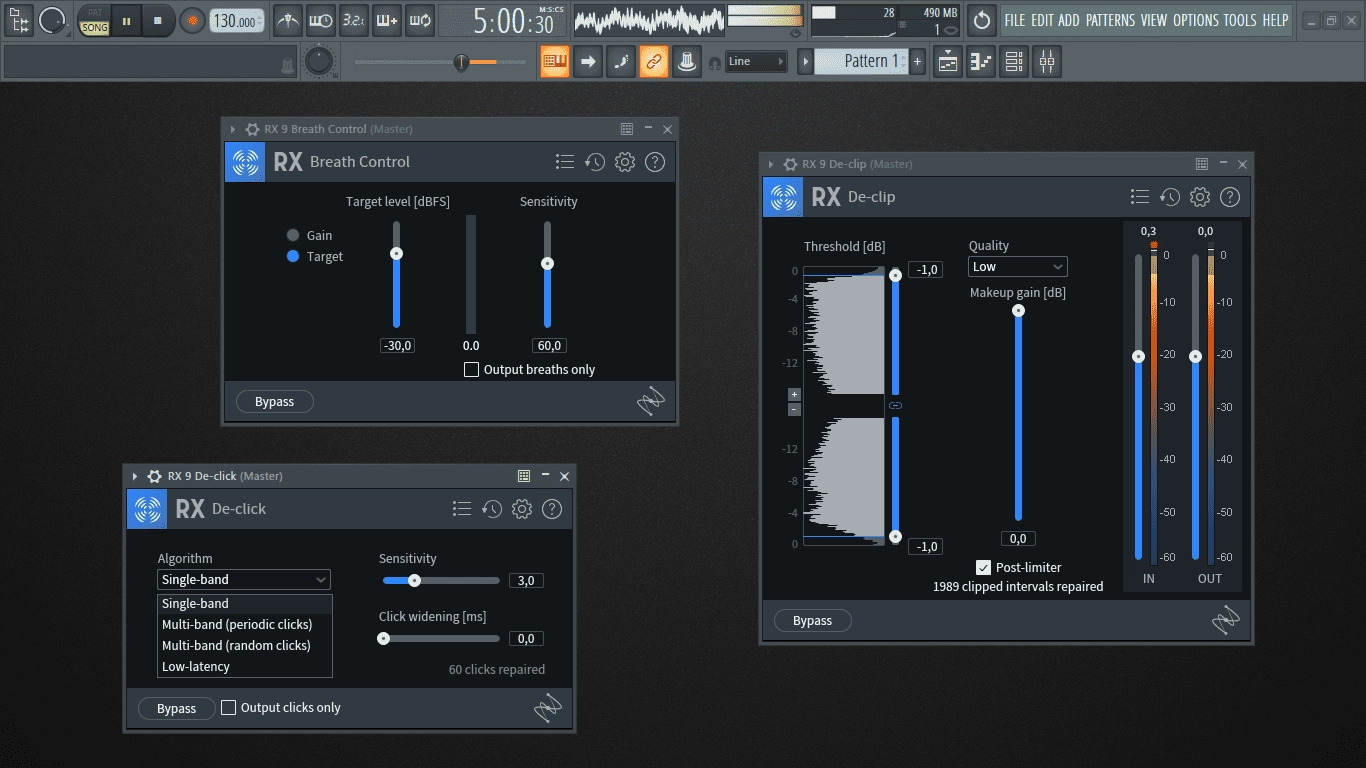The image size is (1366, 768).
Task: Enable Output breaths only checkbox
Action: [x=472, y=370]
